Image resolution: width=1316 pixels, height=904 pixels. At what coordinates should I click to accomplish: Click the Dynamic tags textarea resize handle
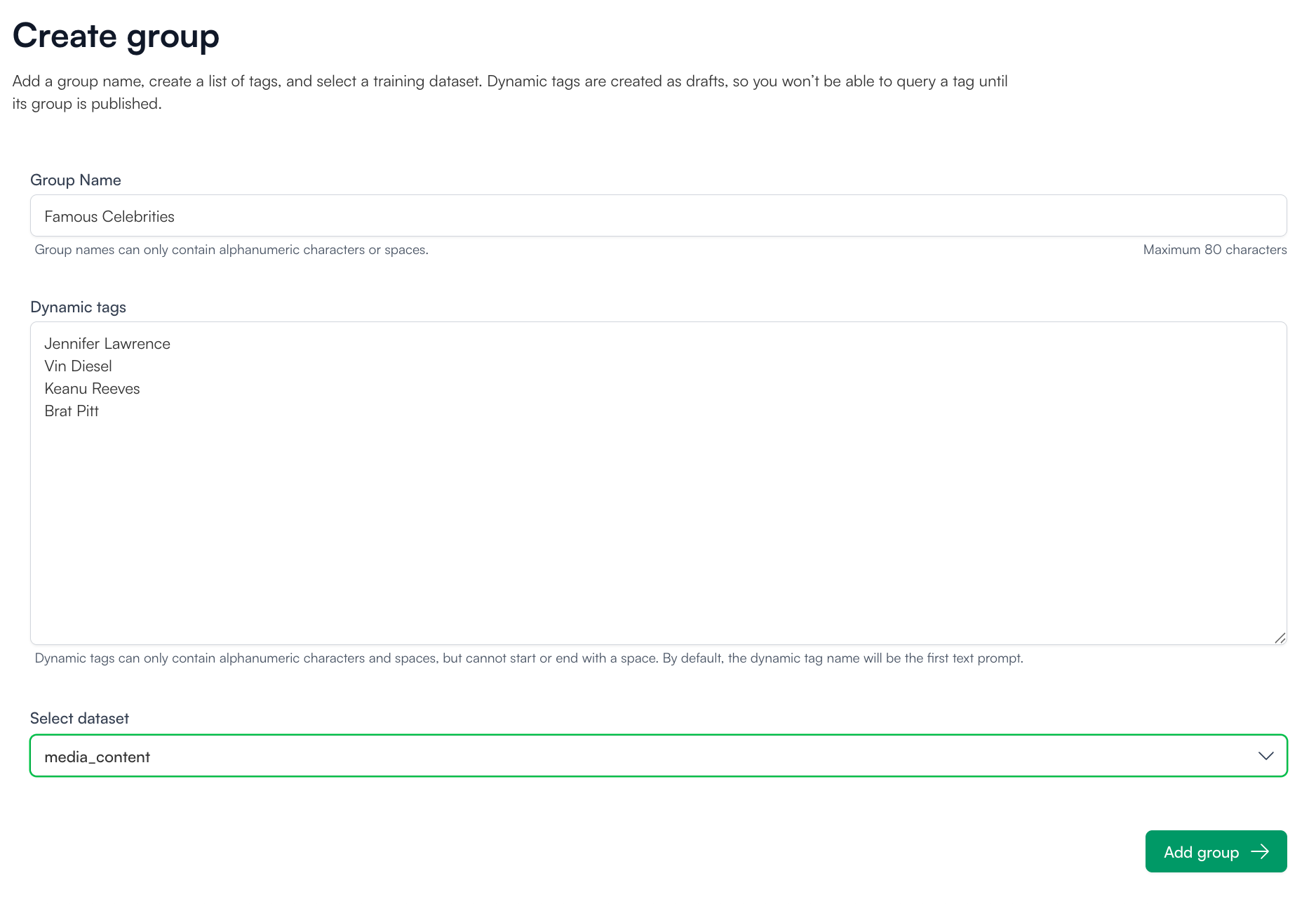coord(1280,637)
